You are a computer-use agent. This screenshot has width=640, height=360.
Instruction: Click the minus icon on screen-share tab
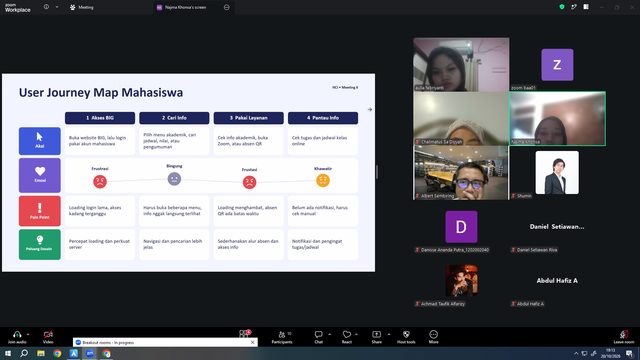coord(227,7)
